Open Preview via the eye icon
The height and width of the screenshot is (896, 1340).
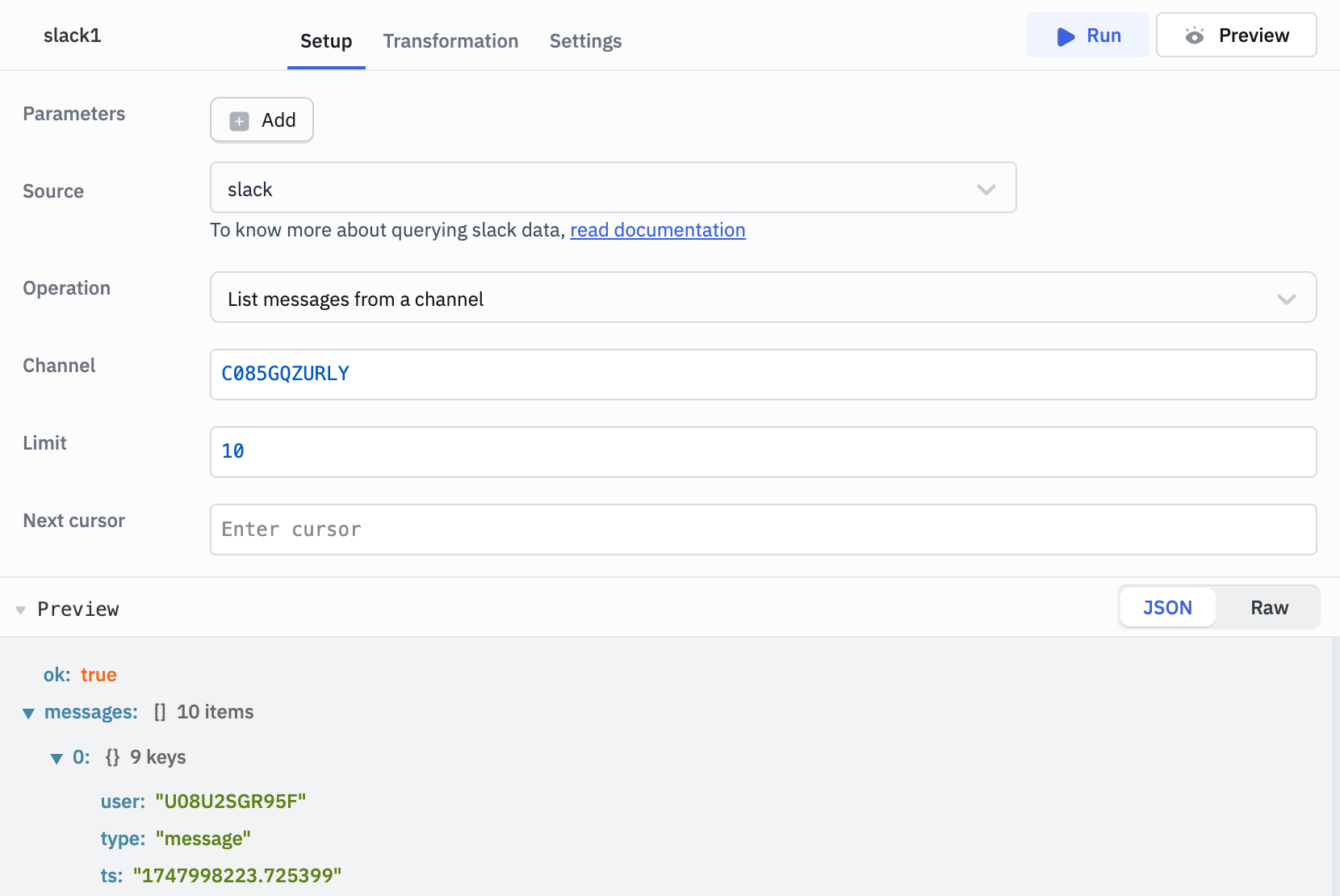1195,36
